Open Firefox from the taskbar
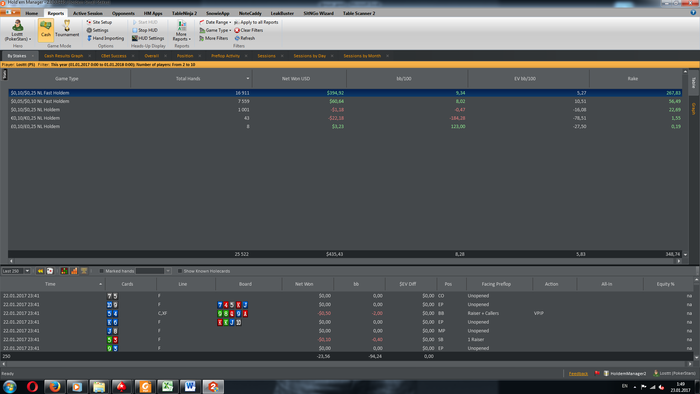Screen dimensions: 700x394 [55, 386]
